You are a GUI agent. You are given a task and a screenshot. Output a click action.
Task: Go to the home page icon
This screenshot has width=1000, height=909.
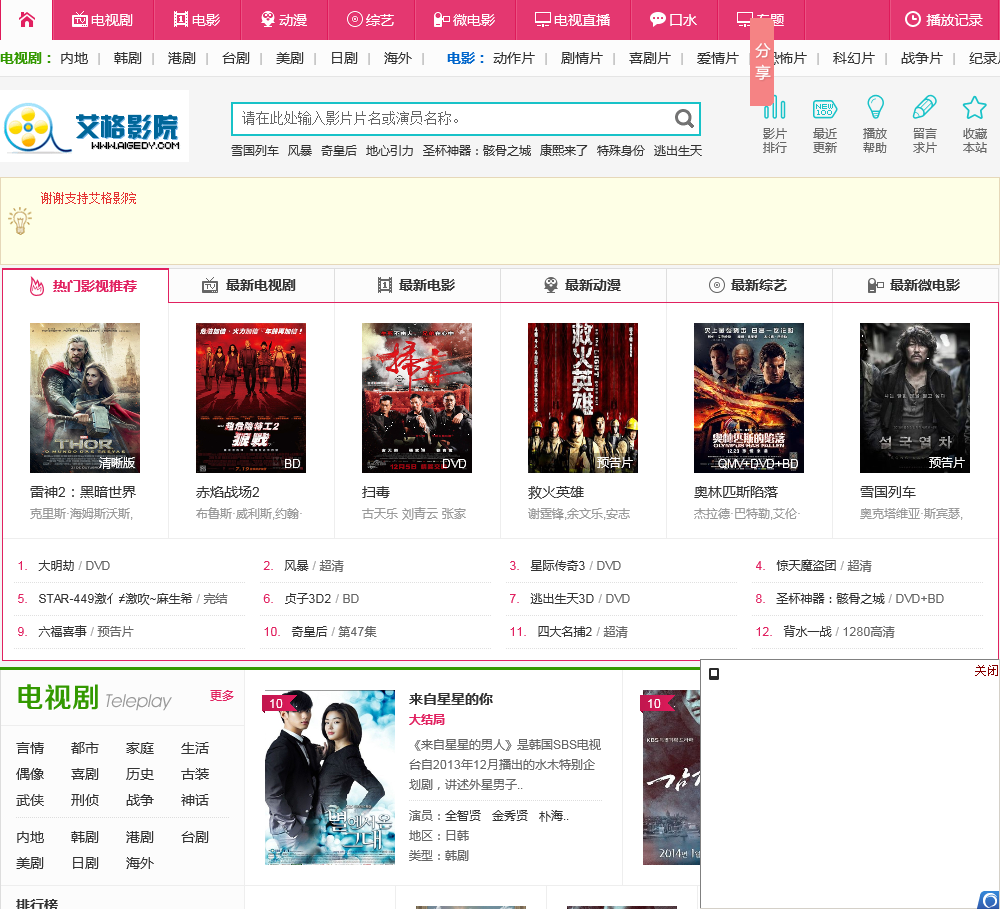pyautogui.click(x=27, y=20)
